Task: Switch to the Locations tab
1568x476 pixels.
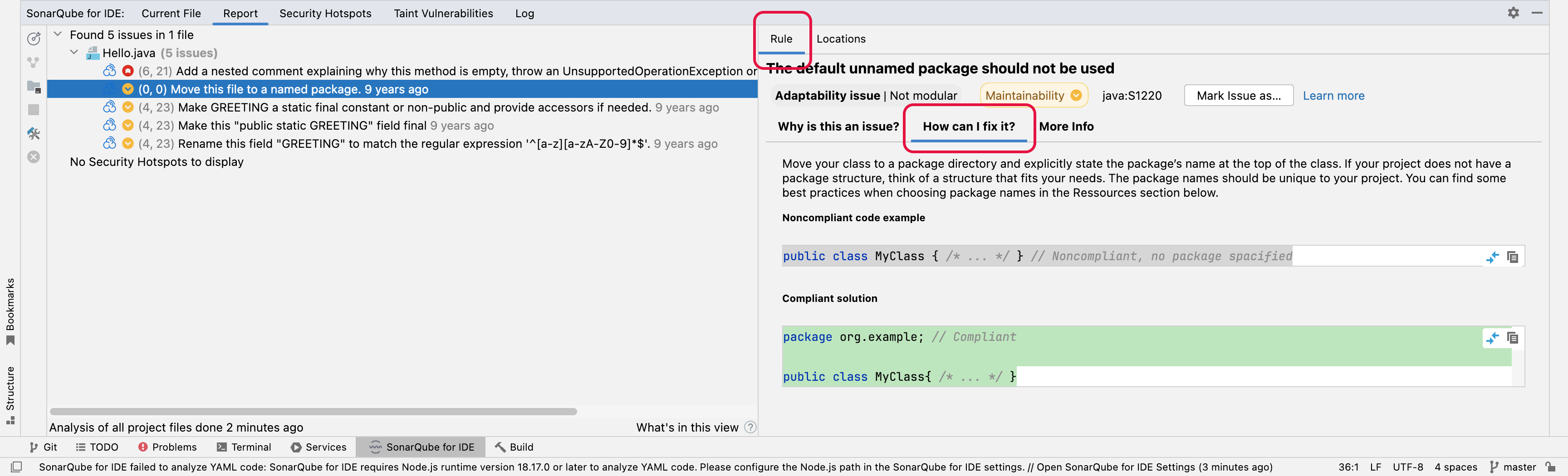Action: point(841,39)
